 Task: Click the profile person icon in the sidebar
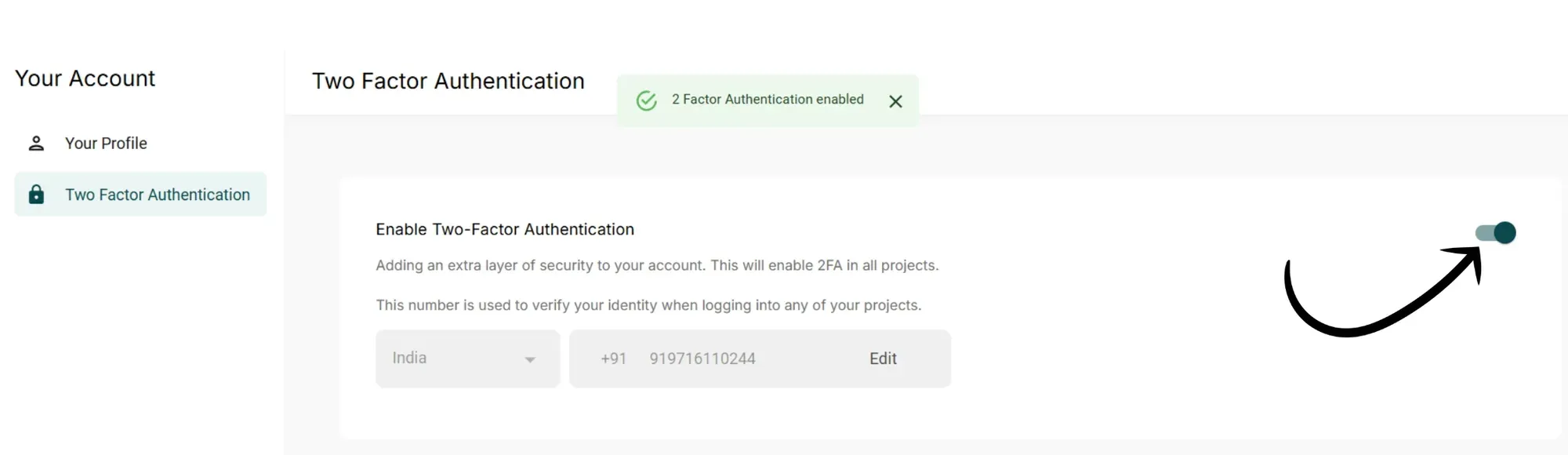35,143
